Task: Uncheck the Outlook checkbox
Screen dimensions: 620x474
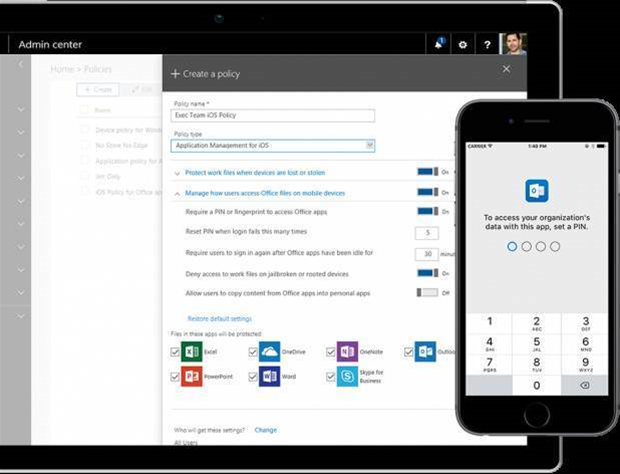Action: click(x=408, y=352)
